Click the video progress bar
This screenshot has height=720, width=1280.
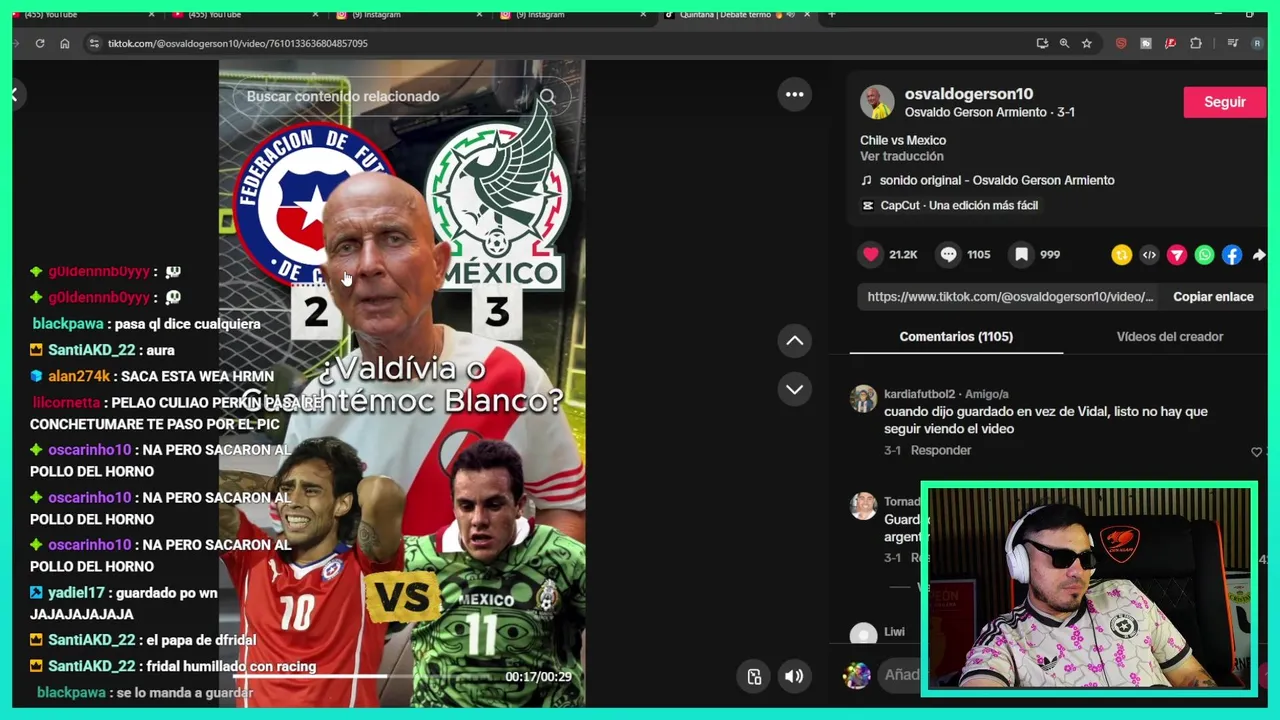click(402, 677)
